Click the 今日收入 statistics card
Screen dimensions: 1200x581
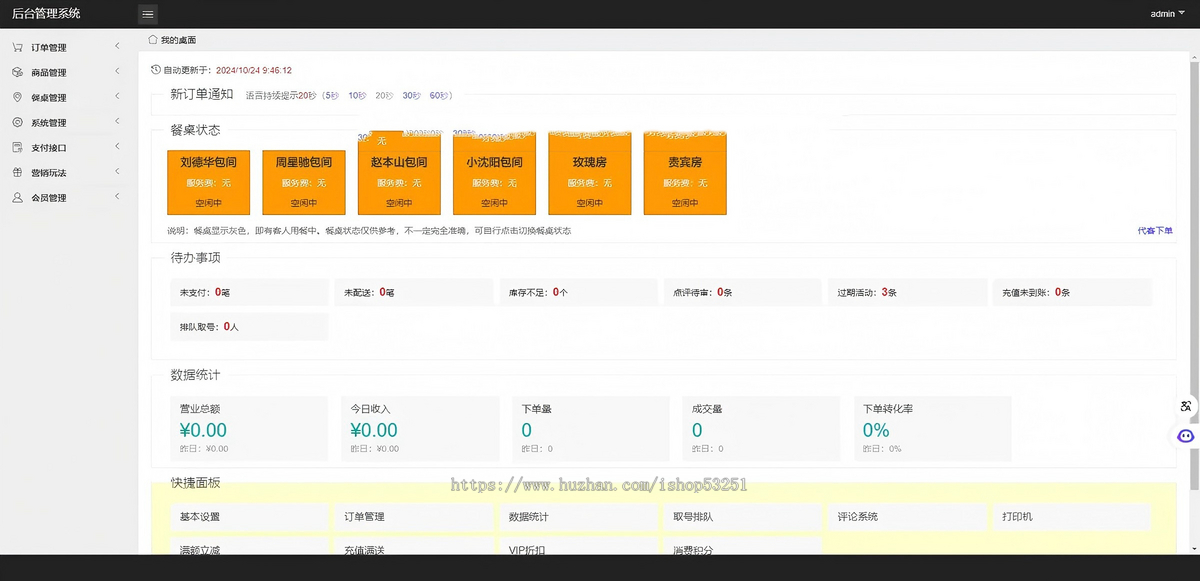421,428
